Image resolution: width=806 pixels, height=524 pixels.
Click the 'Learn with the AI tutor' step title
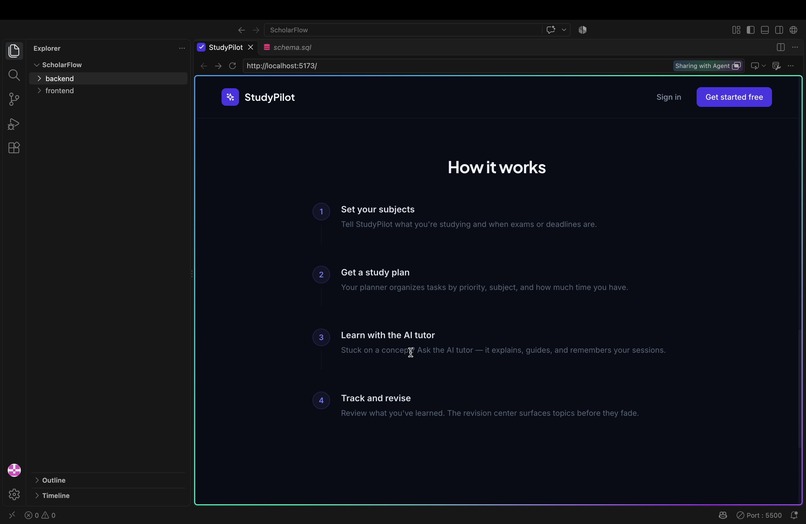coord(388,335)
